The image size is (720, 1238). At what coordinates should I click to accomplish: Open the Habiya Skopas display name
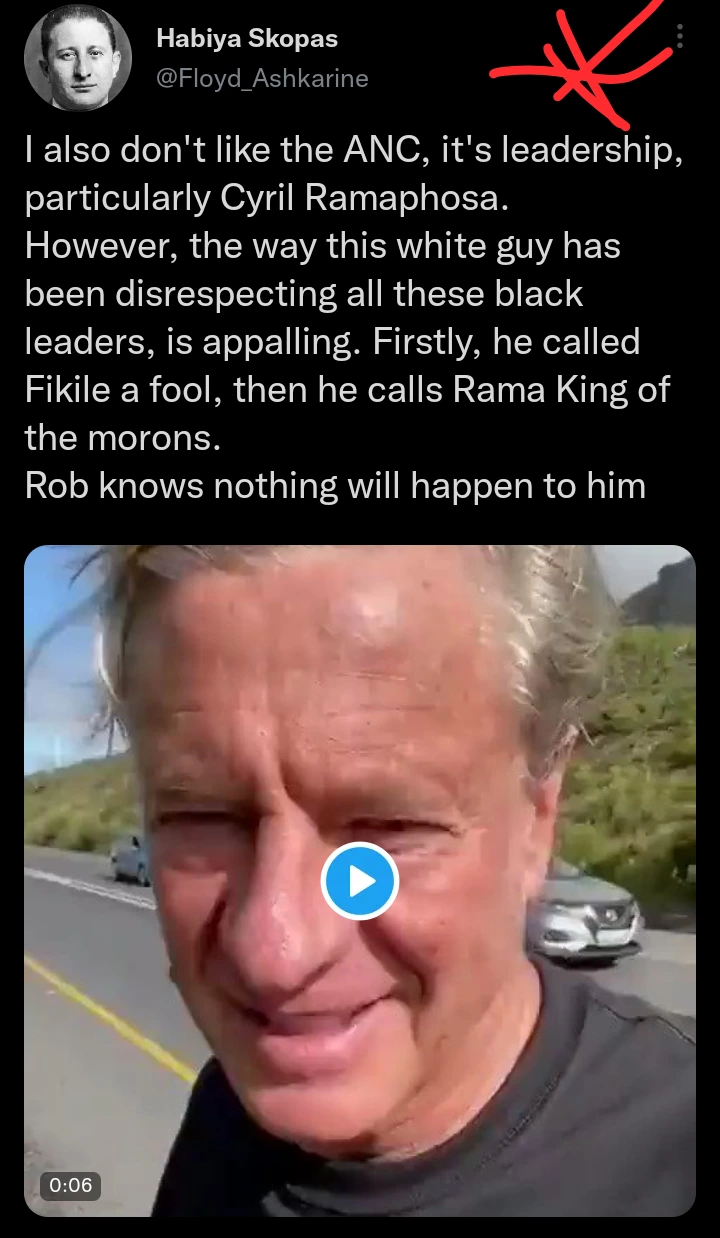point(247,40)
